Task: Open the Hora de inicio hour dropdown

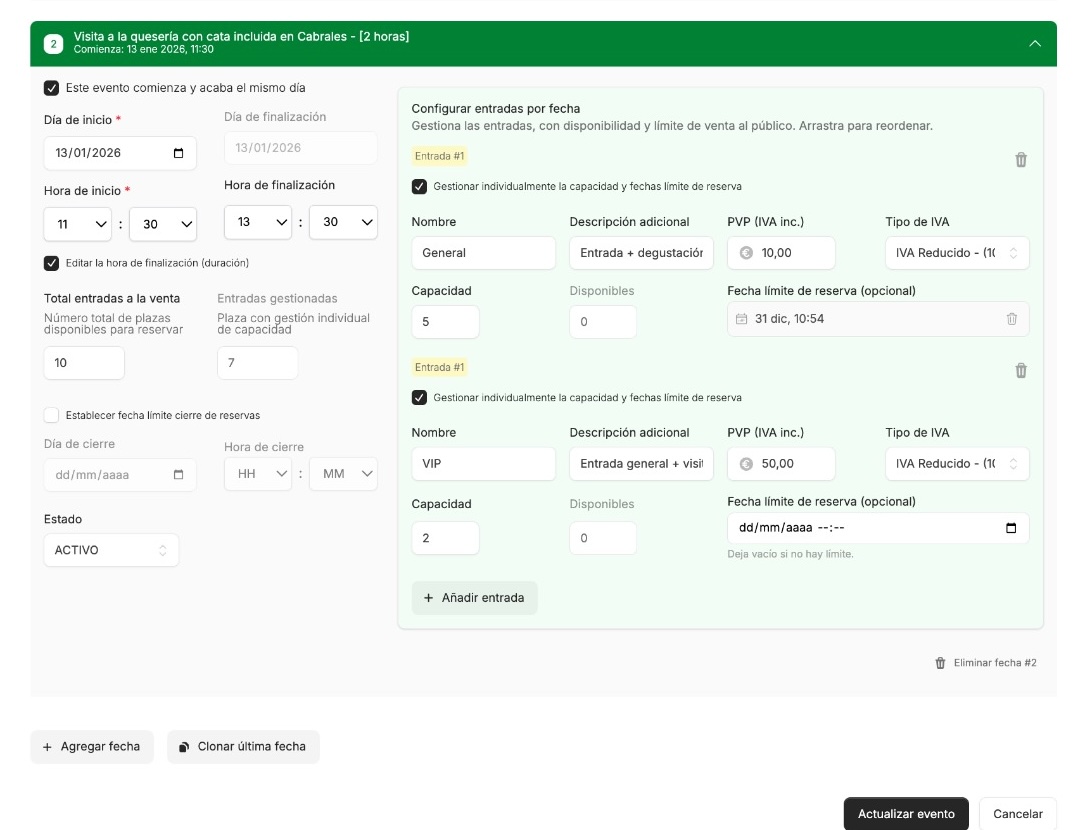Action: [77, 224]
